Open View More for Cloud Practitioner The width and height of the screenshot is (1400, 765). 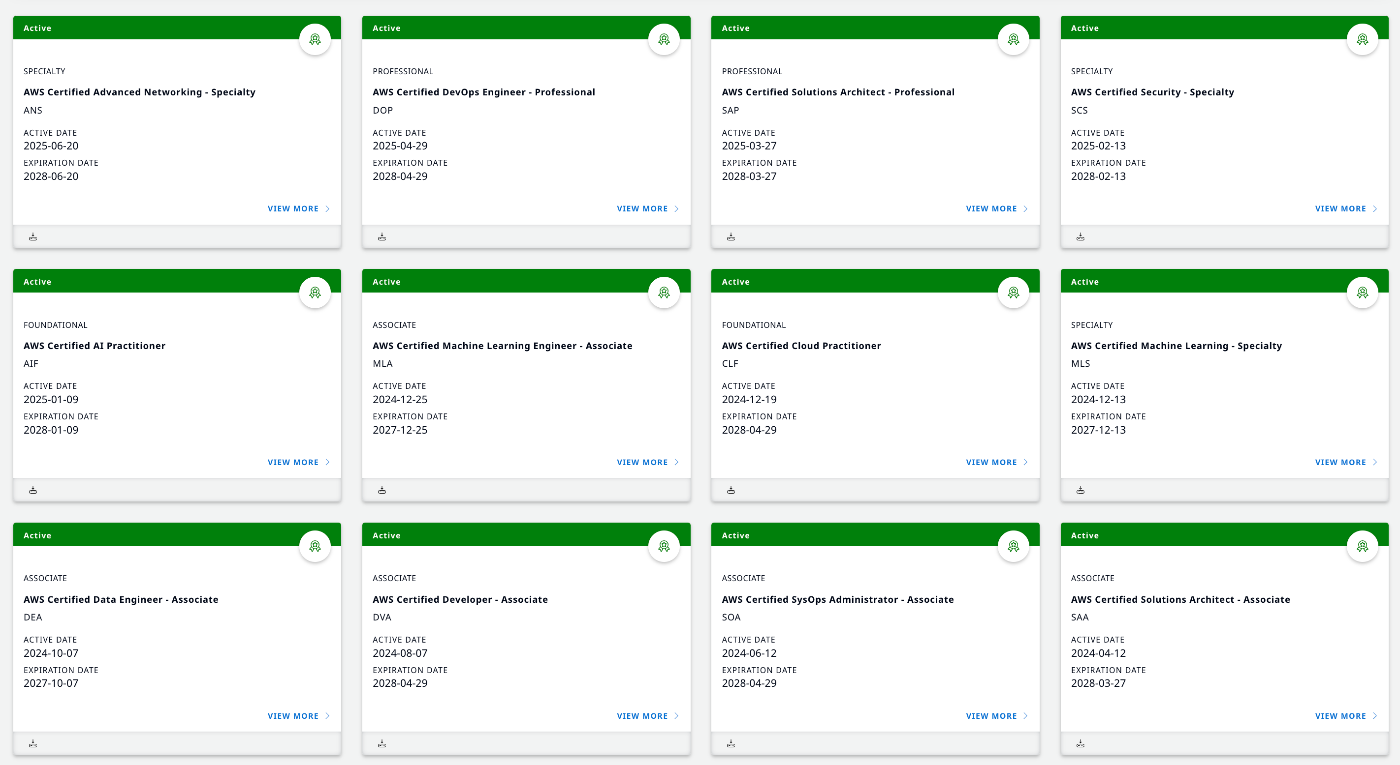pos(997,462)
